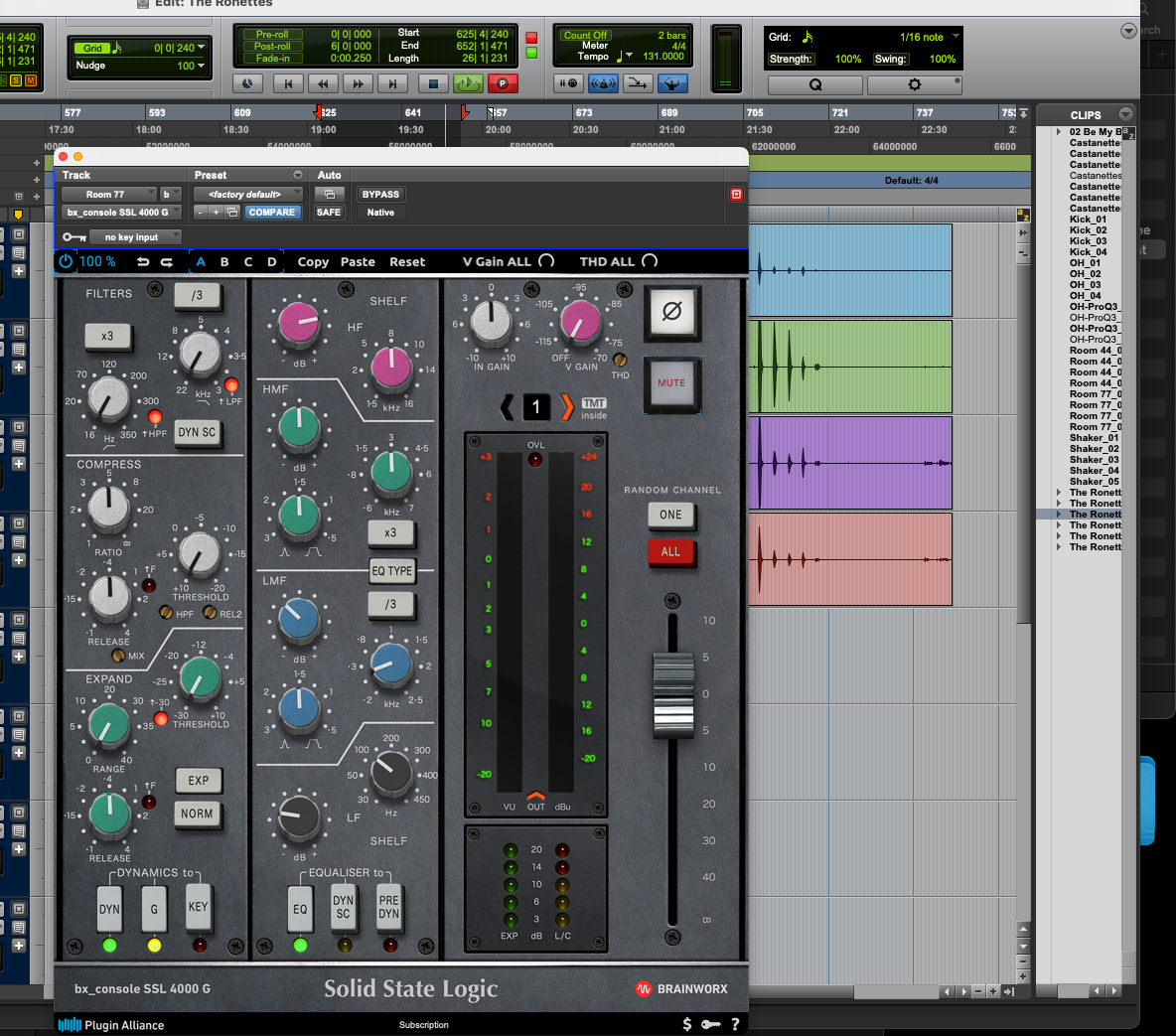Toggle the KEY dynamics routing button

point(198,907)
